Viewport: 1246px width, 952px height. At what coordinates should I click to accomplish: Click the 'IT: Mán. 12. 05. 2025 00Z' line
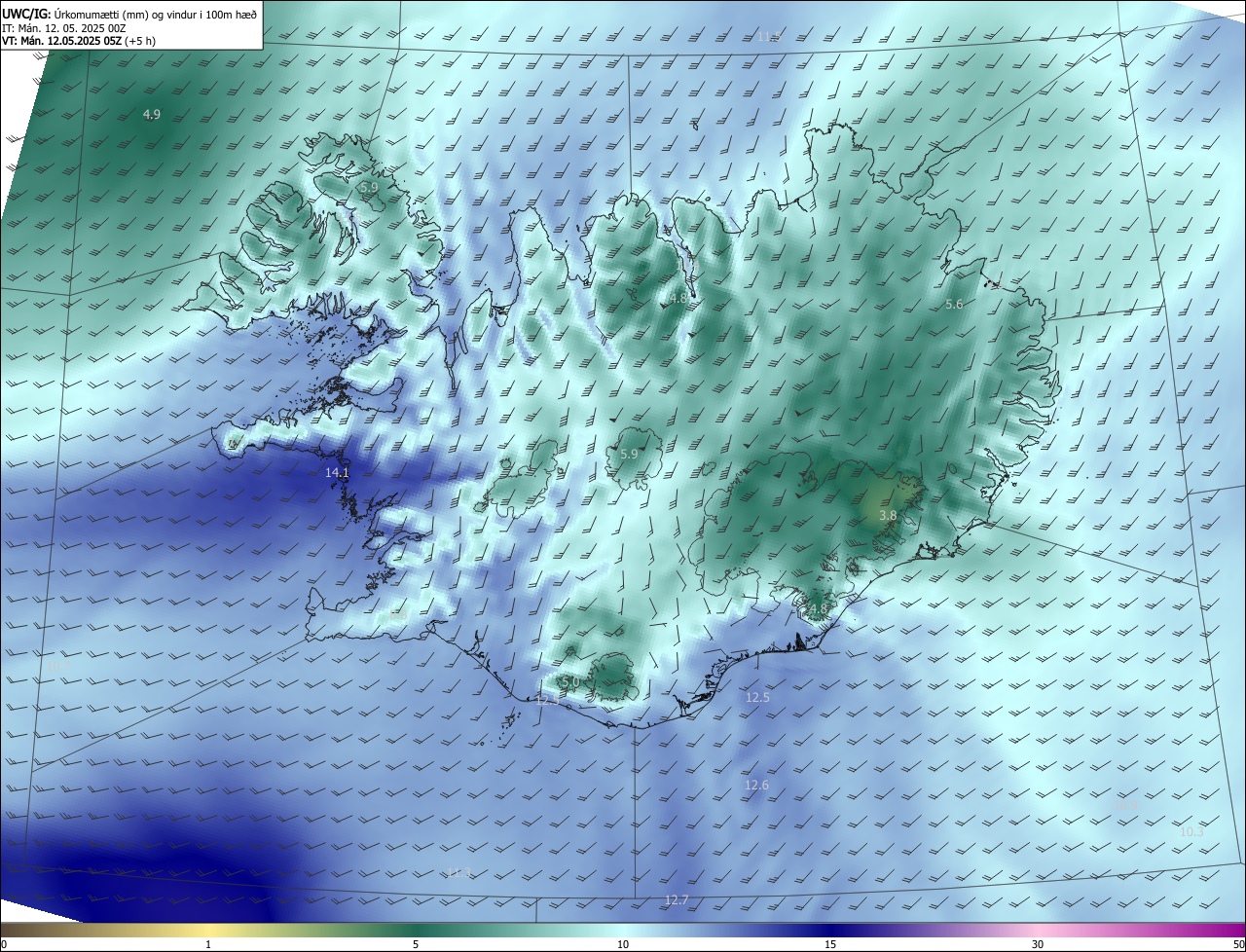coord(63,28)
